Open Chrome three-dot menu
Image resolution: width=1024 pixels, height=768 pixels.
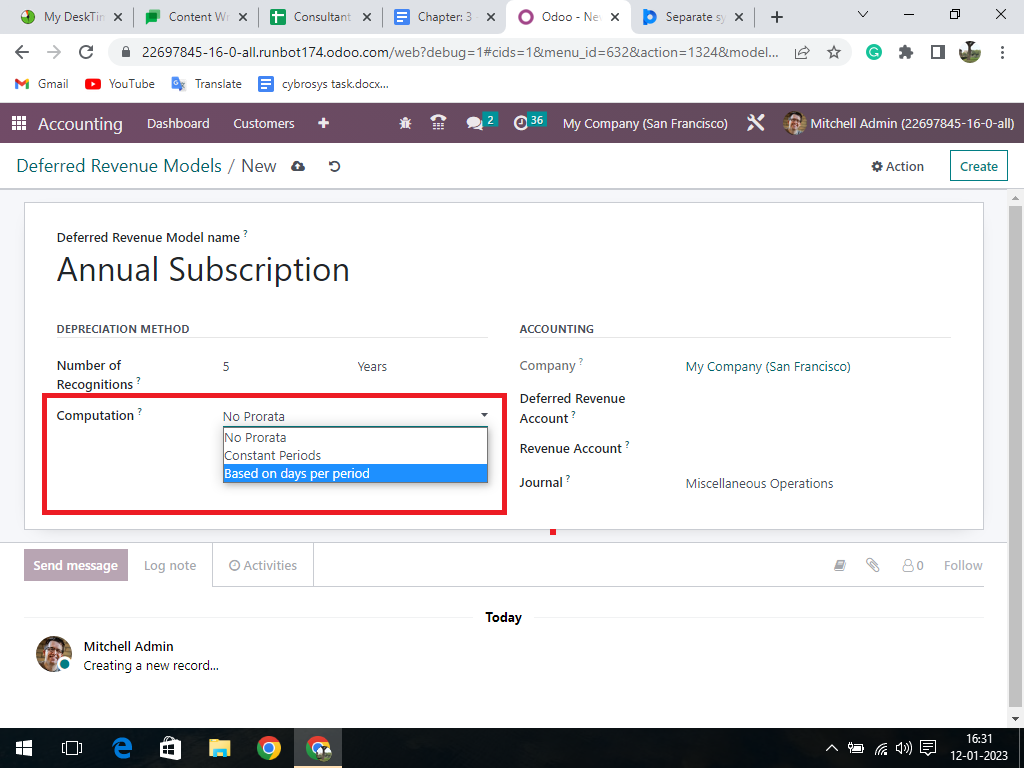1002,52
